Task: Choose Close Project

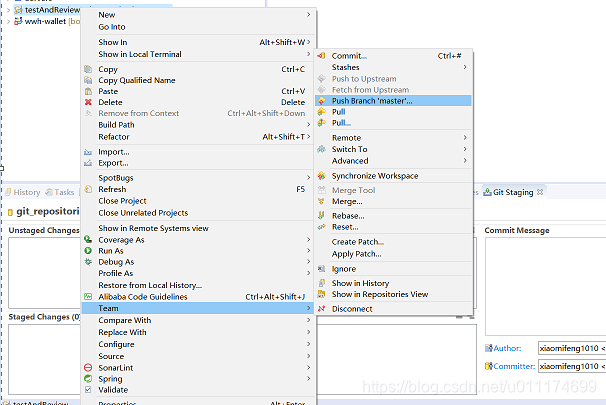Action: [199, 201]
